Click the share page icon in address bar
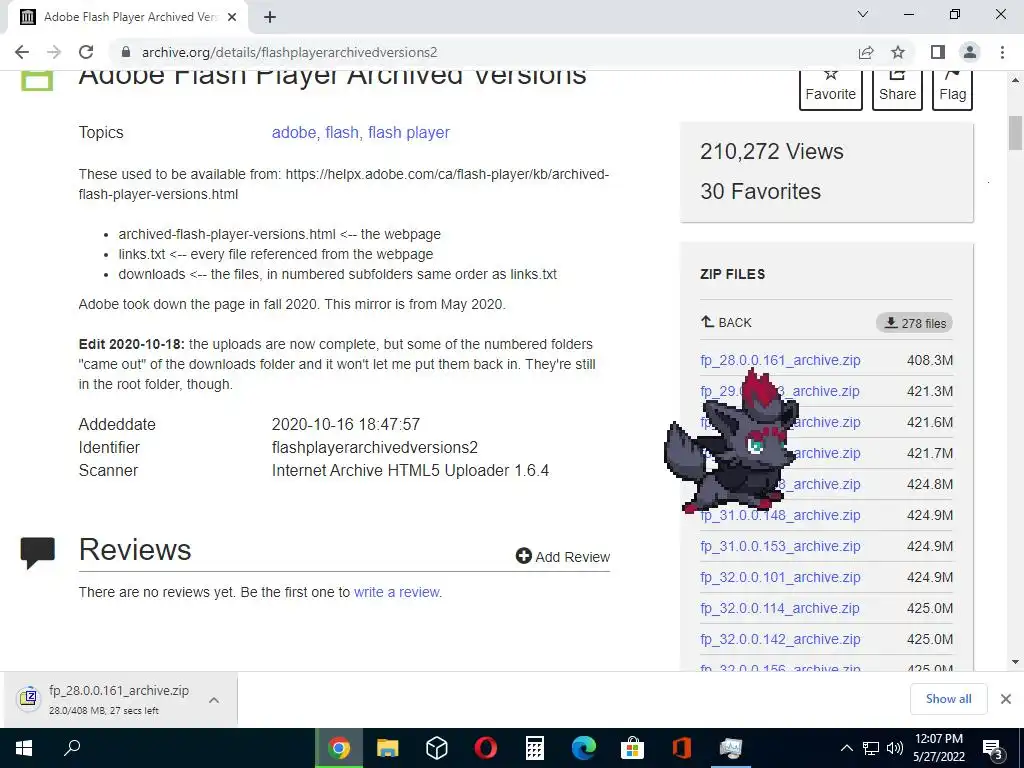This screenshot has width=1024, height=768. [x=866, y=52]
